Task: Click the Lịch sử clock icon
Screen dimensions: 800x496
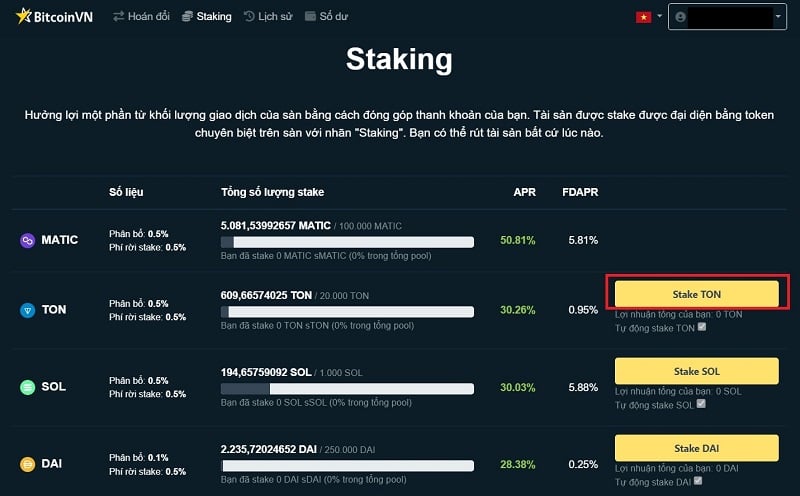Action: coord(249,17)
